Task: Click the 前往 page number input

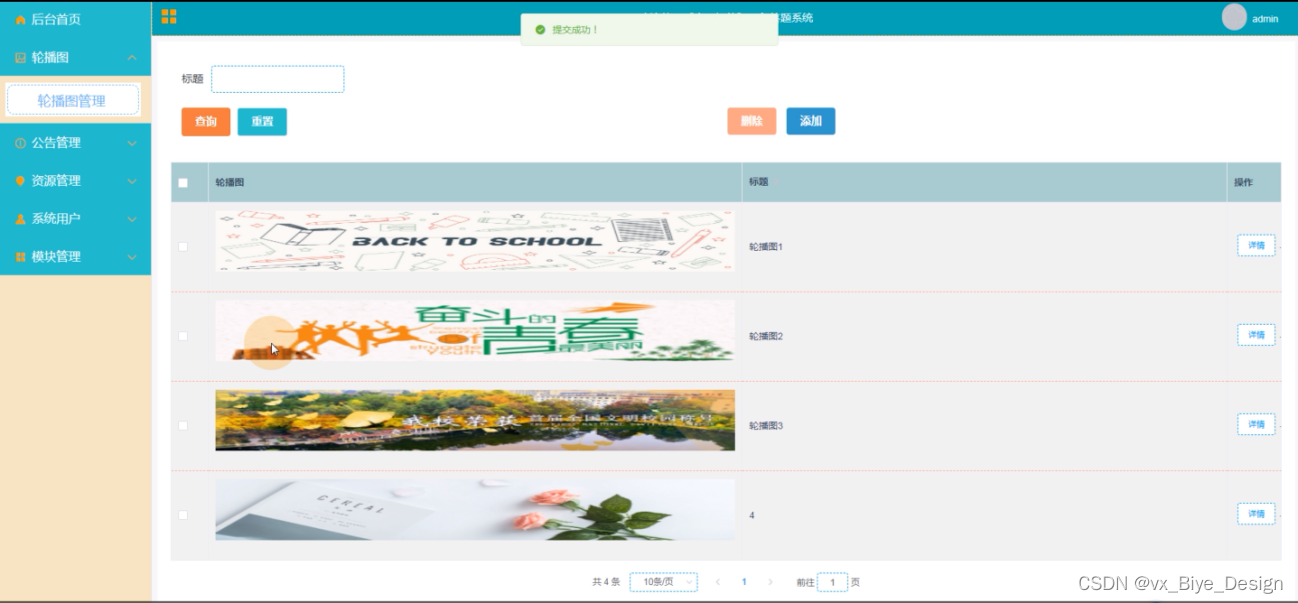Action: pyautogui.click(x=833, y=582)
